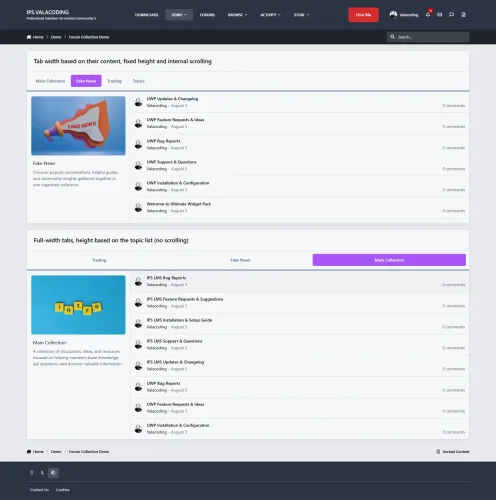496x500 pixels.
Task: Click the user avatar in header
Action: tap(393, 15)
